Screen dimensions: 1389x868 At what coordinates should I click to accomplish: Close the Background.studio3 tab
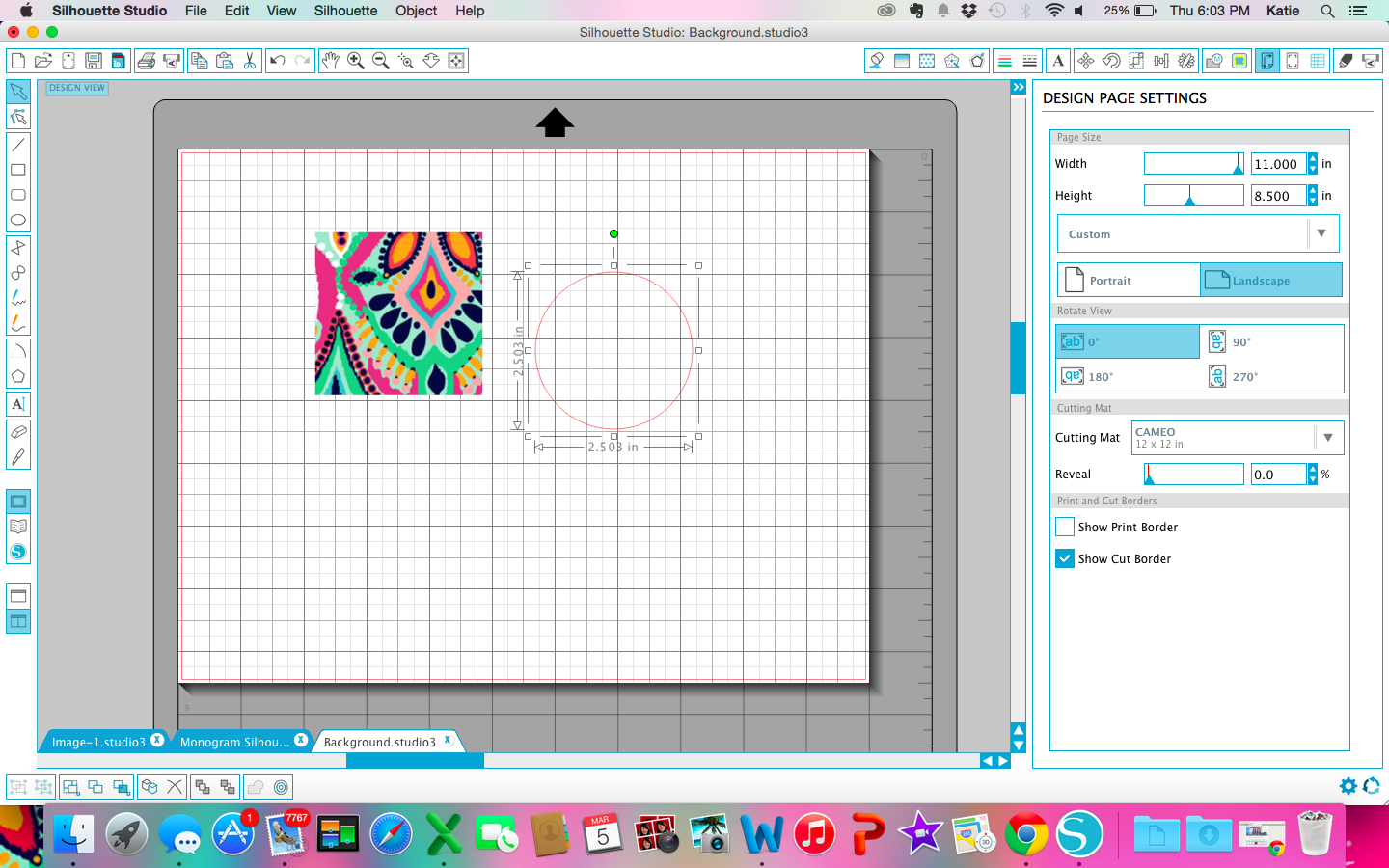click(448, 740)
